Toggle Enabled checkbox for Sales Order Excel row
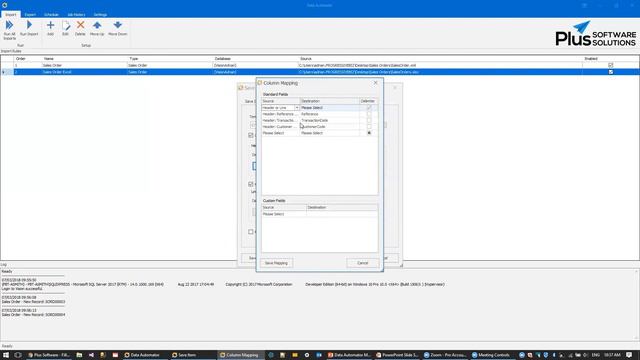Screen dimensions: 640x360 point(611,72)
